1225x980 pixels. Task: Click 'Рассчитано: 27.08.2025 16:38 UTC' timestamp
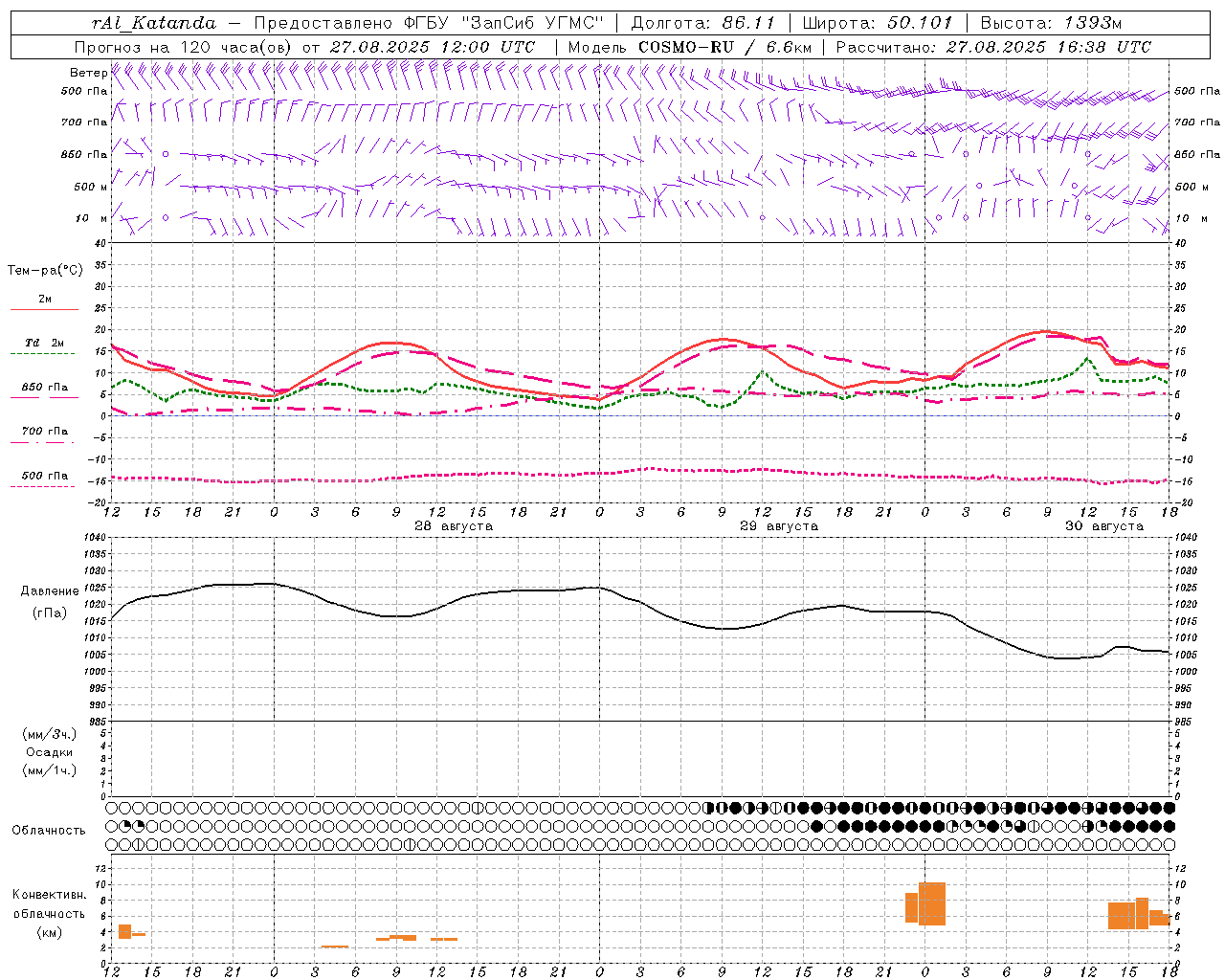[x=993, y=47]
